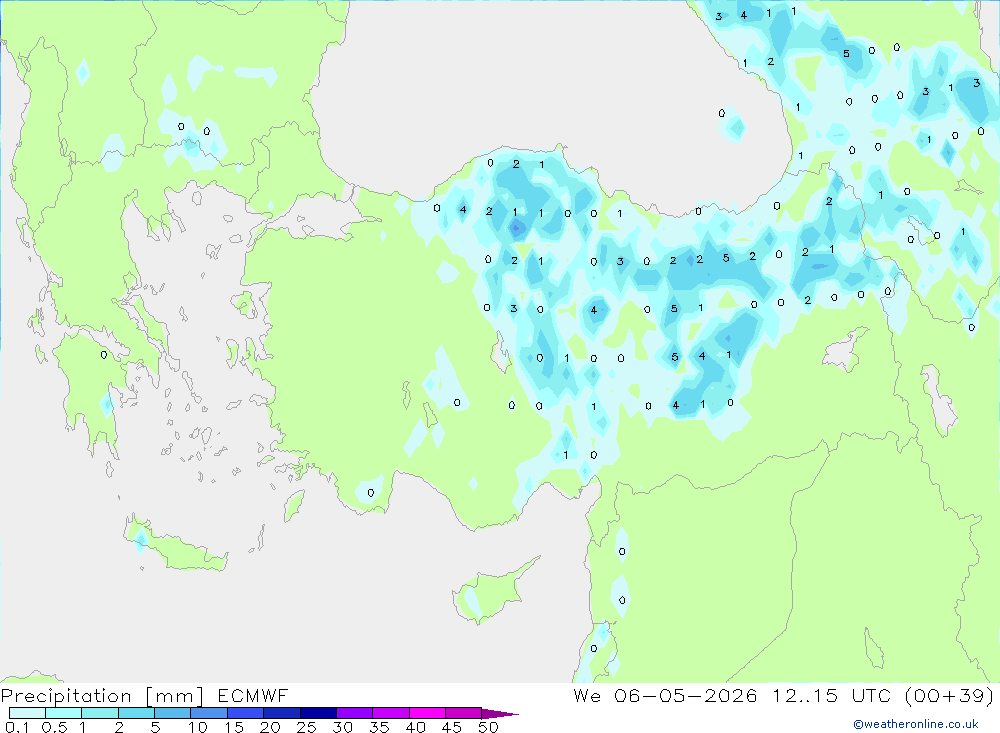
Task: Select the 10–15 mm legend color swatch
Action: 209,713
